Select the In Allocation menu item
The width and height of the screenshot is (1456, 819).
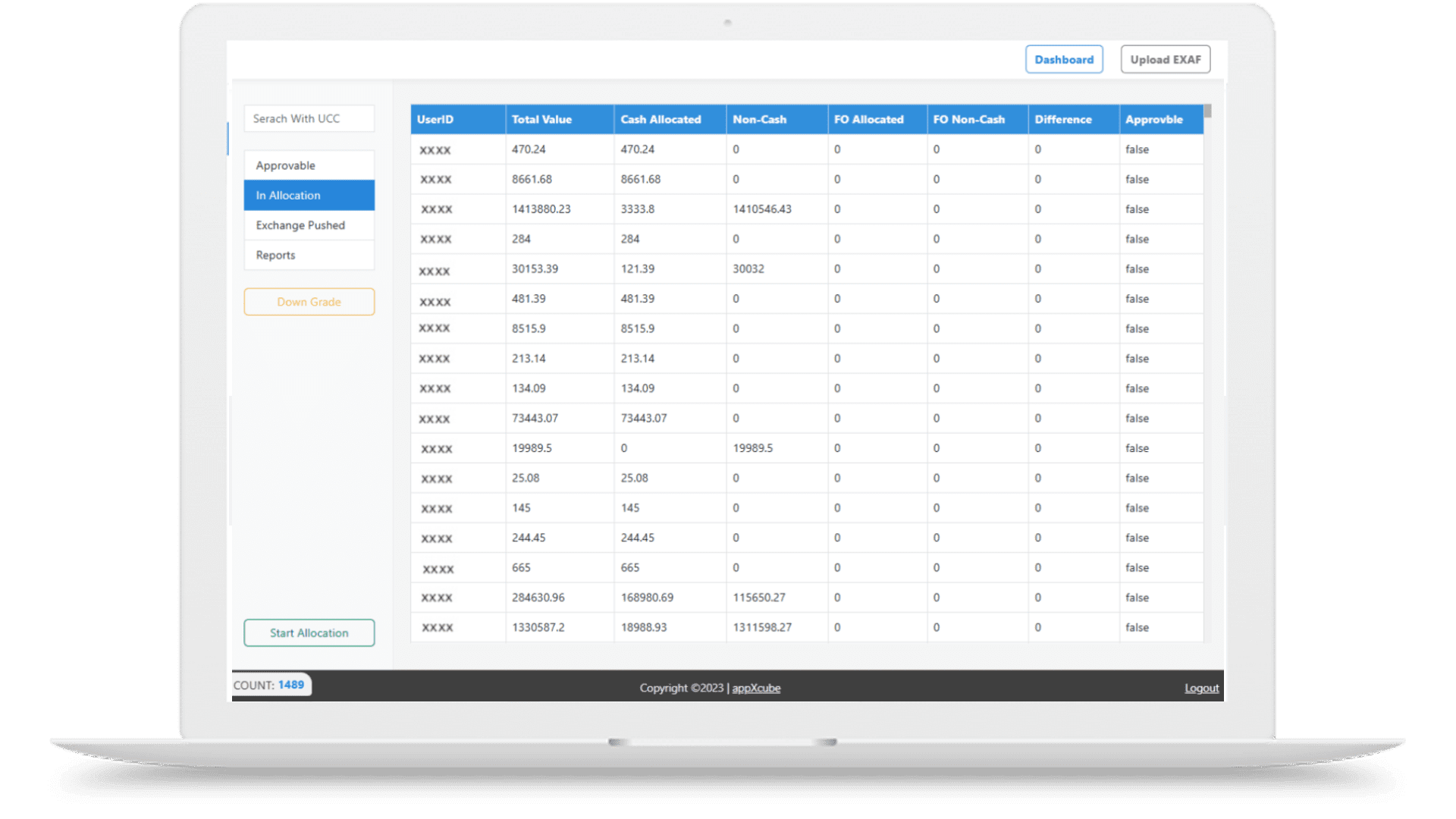point(309,196)
